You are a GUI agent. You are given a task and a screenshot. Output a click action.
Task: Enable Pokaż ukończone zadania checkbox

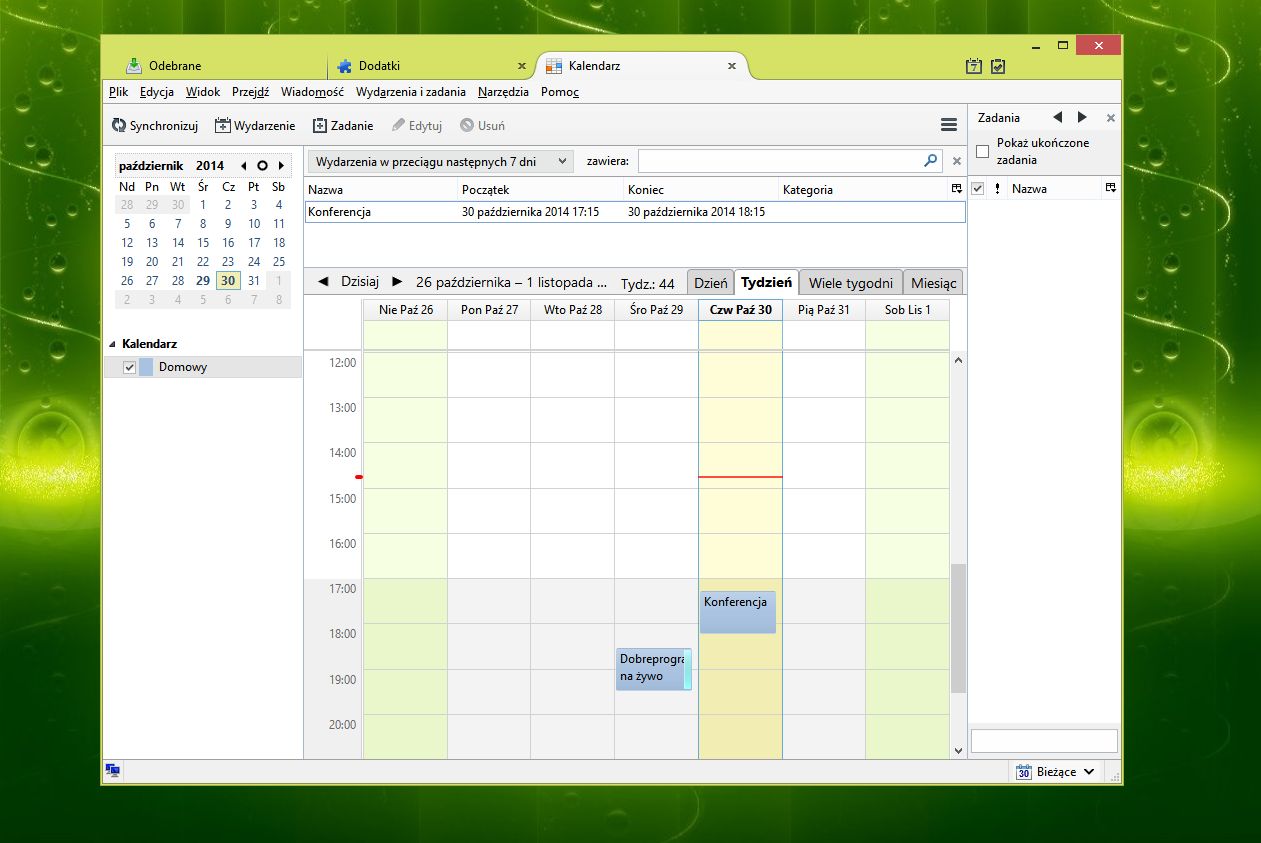point(982,151)
